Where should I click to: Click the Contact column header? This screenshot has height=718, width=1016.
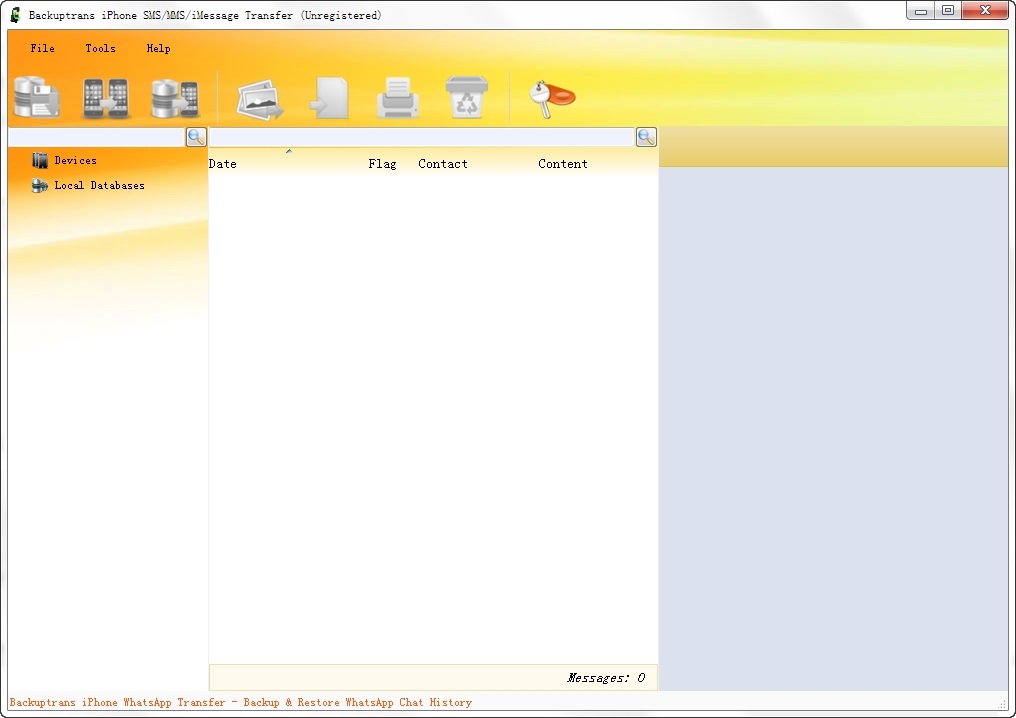(443, 164)
